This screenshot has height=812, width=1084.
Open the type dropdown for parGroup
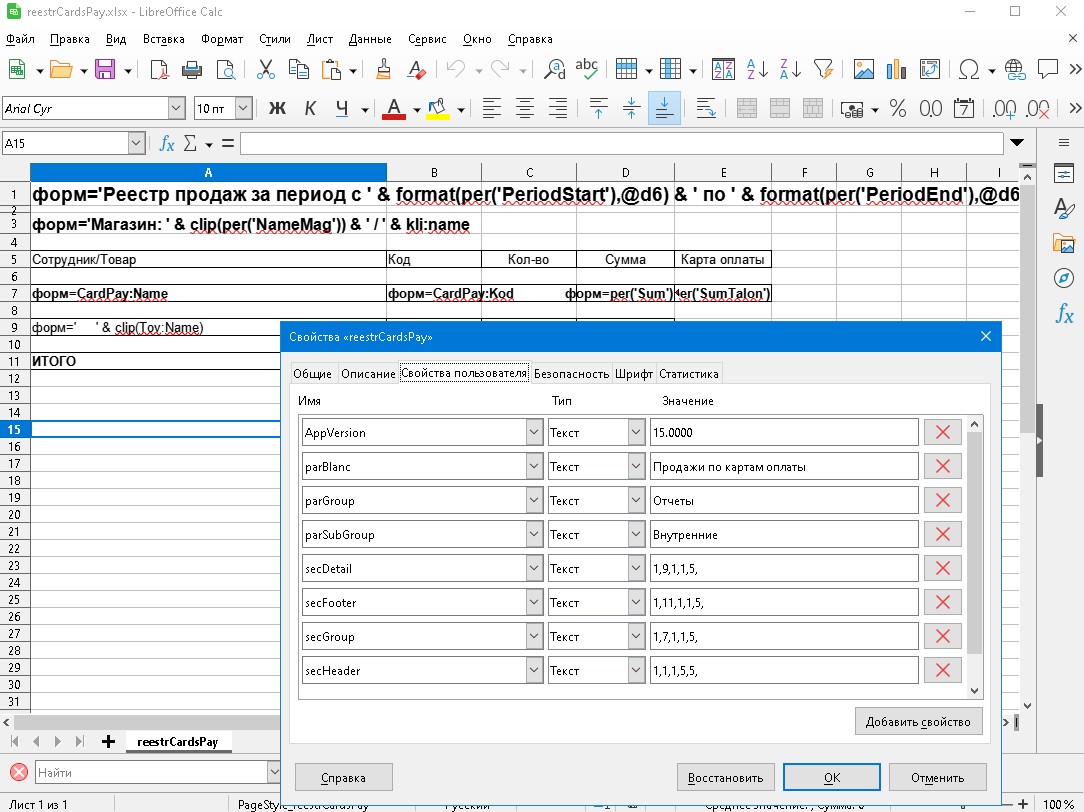(x=636, y=501)
